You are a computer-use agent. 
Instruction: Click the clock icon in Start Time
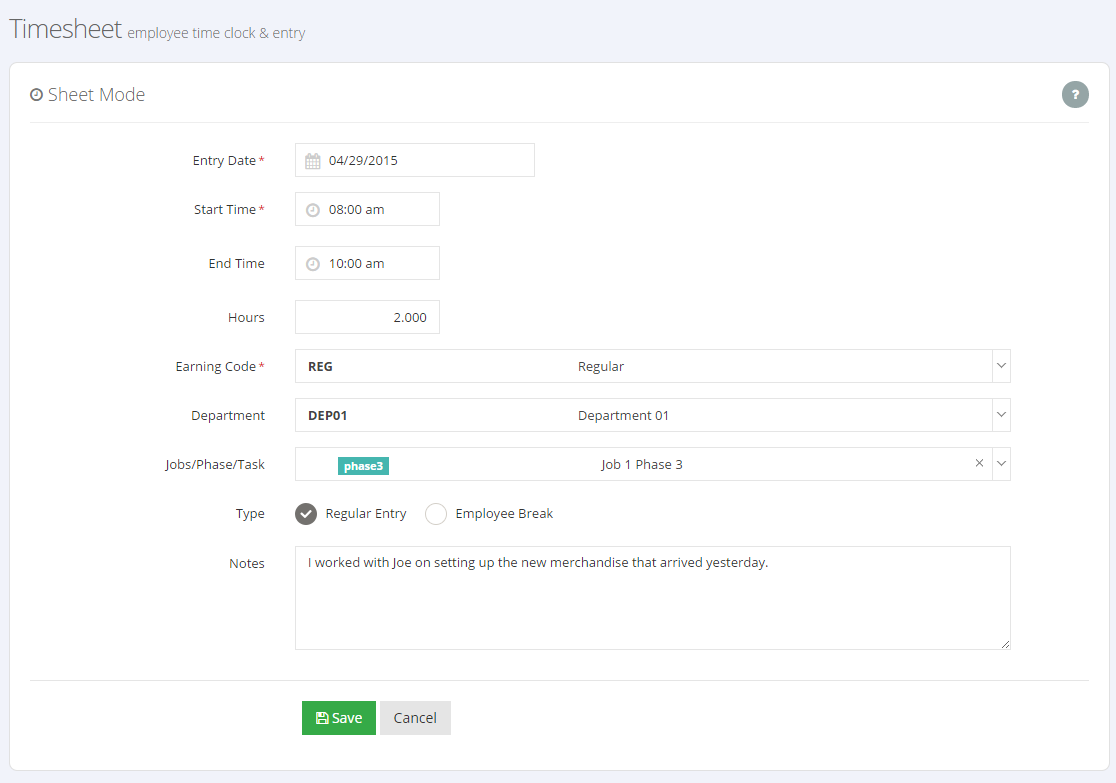[312, 210]
